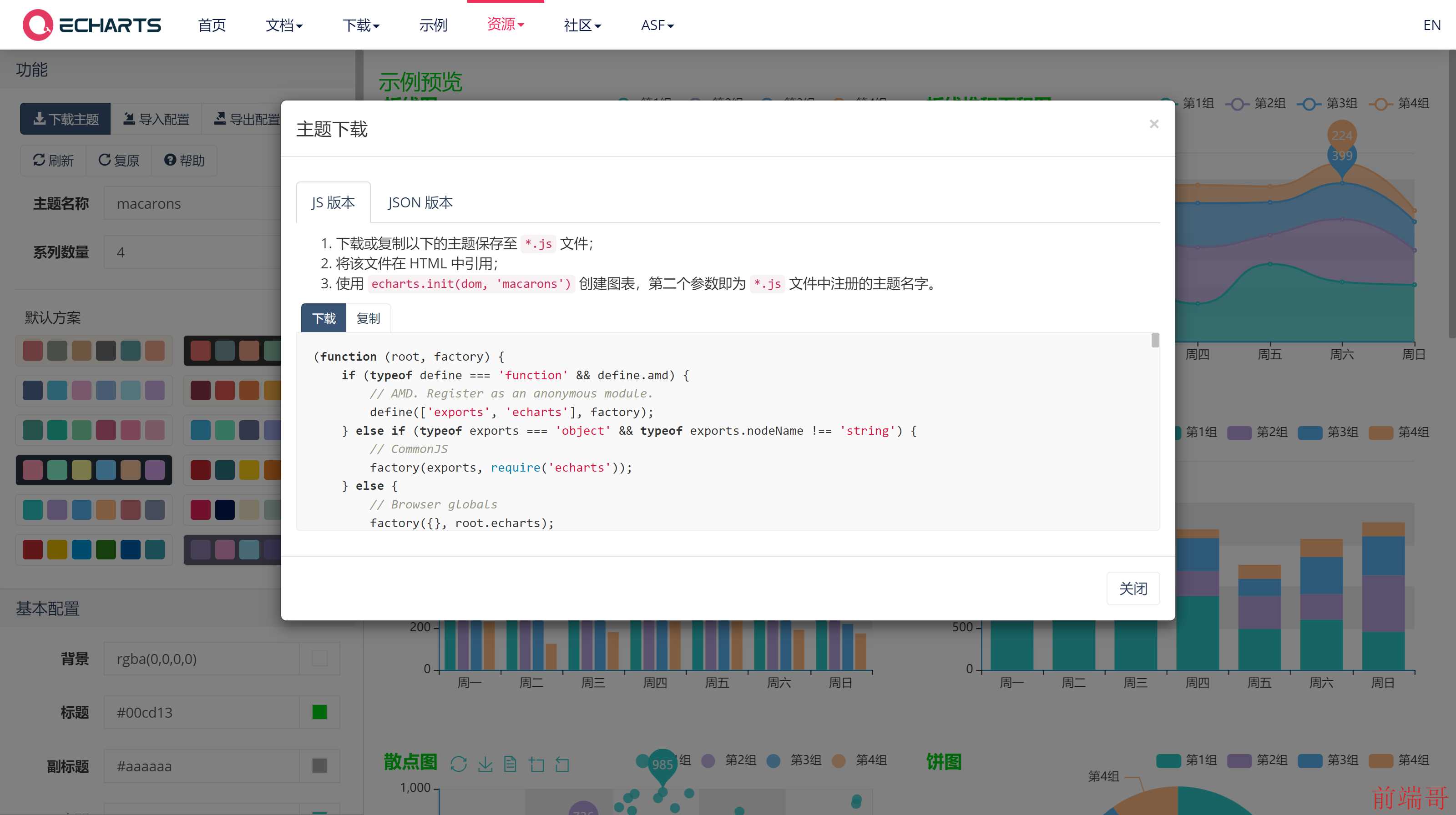Focus the 副标题 #aaaaaa input field
1456x815 pixels.
tap(201, 766)
